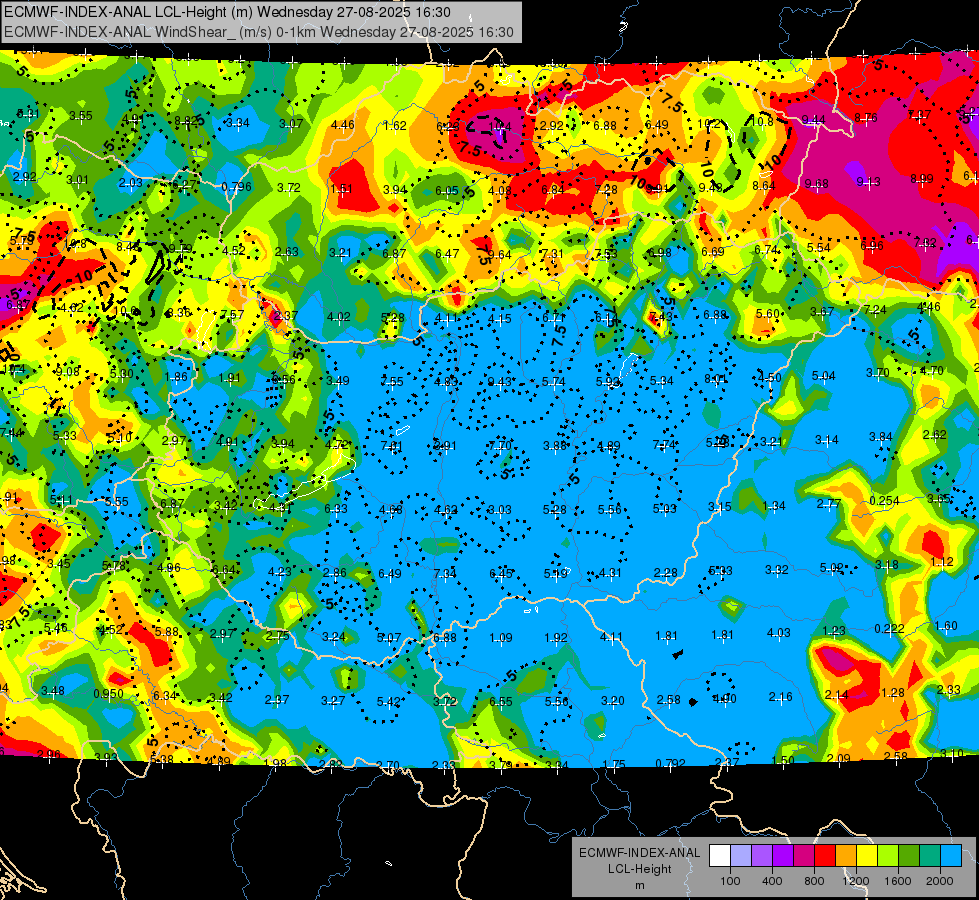Click the wind shear value 3.20
This screenshot has width=979, height=900.
[x=612, y=701]
